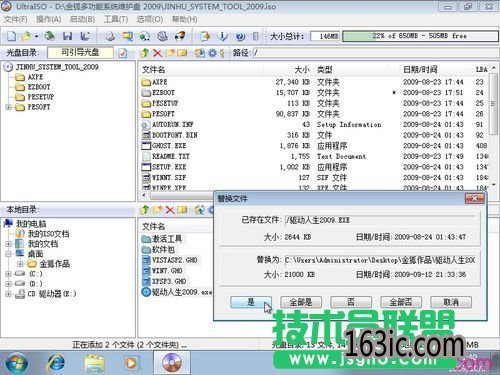Expand the PESOFT tree node
Screen dimensions: 500x375
pos(8,107)
